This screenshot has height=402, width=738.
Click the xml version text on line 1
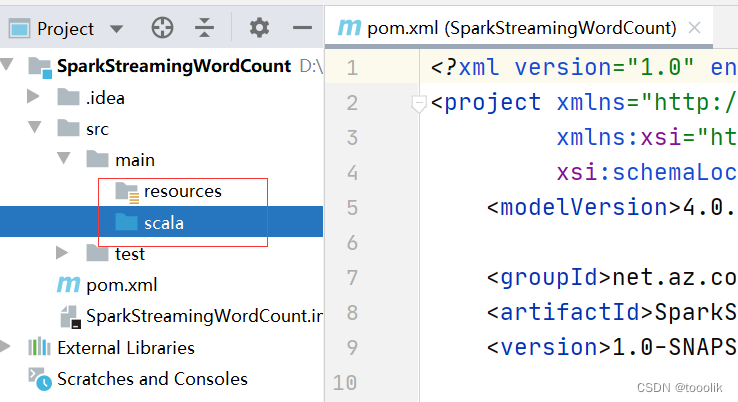[562, 67]
